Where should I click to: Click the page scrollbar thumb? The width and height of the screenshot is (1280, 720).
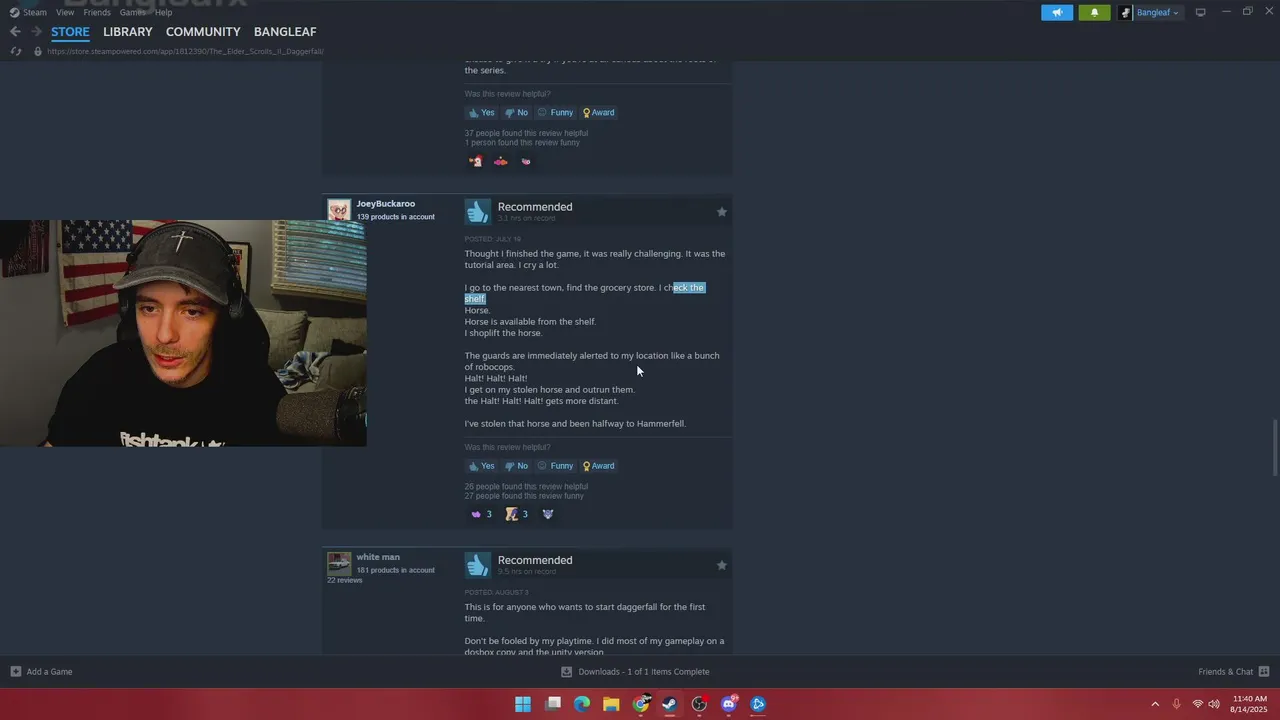click(x=1274, y=448)
